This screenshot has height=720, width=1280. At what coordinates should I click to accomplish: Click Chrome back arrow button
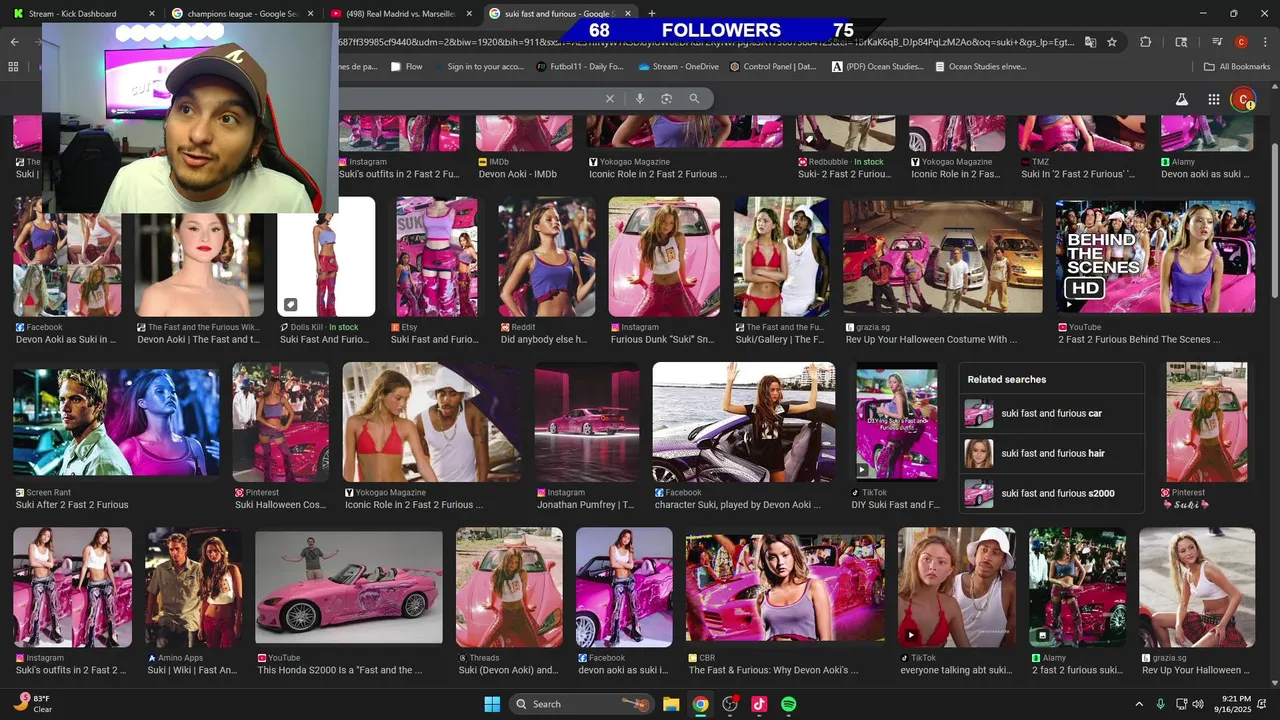pyautogui.click(x=14, y=42)
